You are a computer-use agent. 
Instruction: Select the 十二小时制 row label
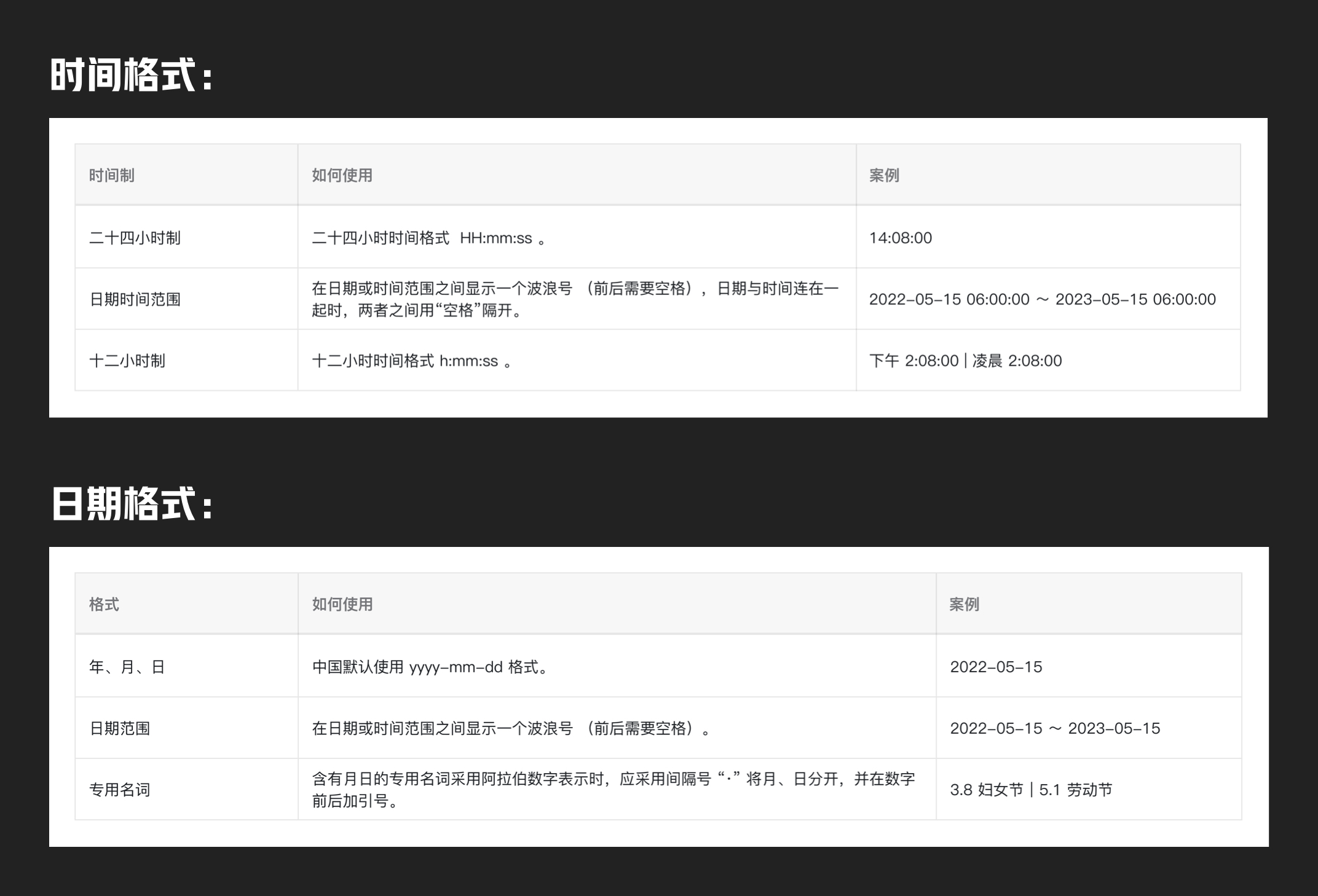tap(127, 361)
